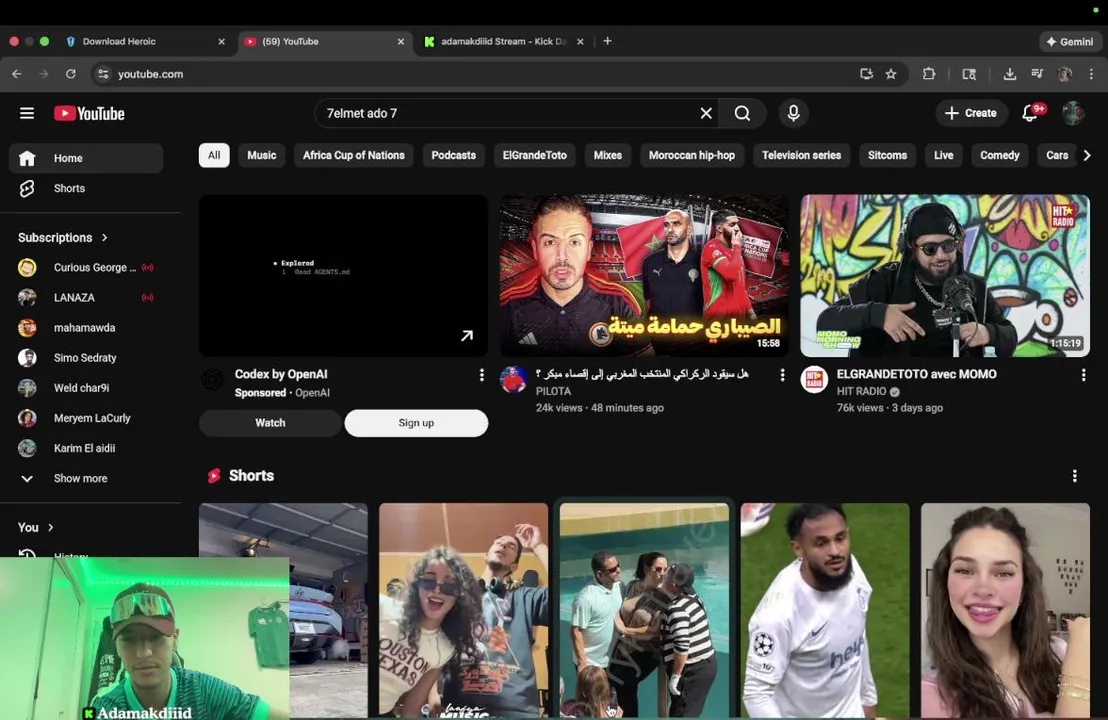Open Karim El aidii subscription channel
The width and height of the screenshot is (1108, 720).
click(x=86, y=448)
